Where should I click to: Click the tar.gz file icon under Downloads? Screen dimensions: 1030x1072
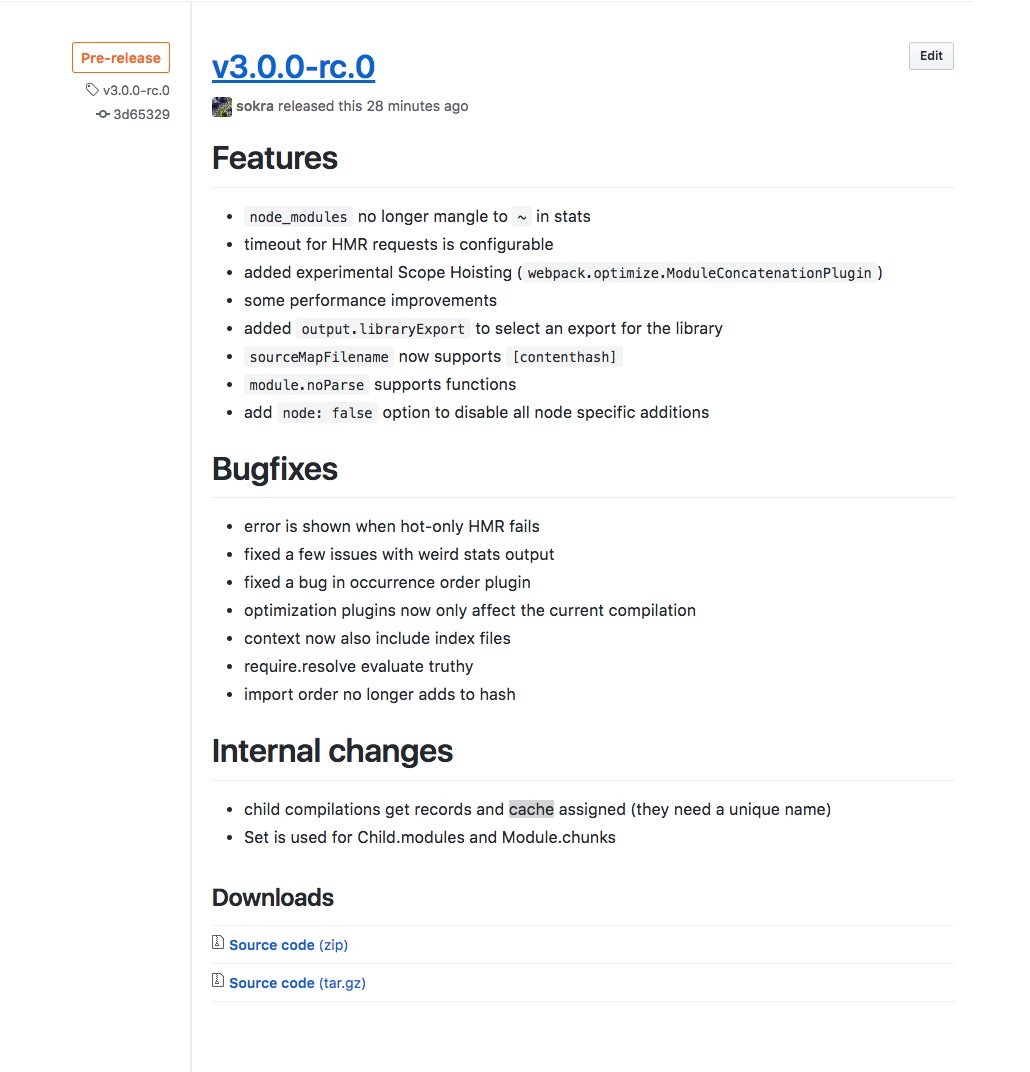click(x=218, y=980)
